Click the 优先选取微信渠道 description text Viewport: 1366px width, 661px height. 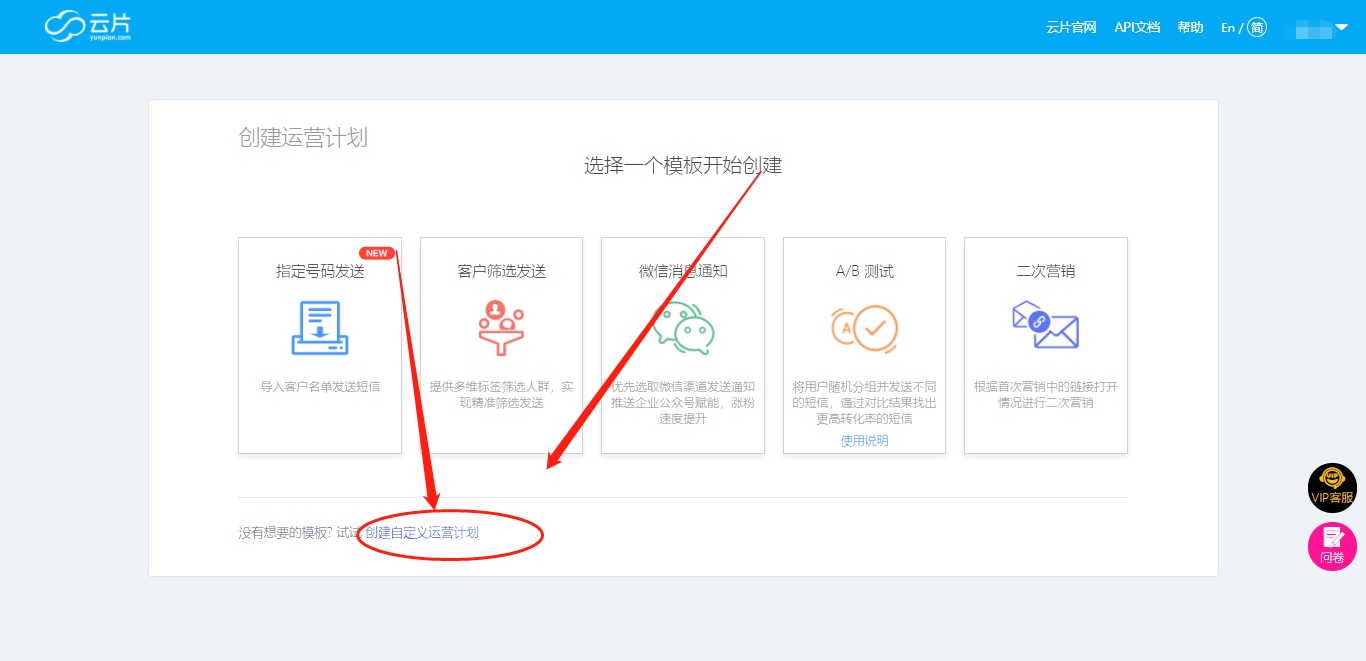(x=683, y=402)
